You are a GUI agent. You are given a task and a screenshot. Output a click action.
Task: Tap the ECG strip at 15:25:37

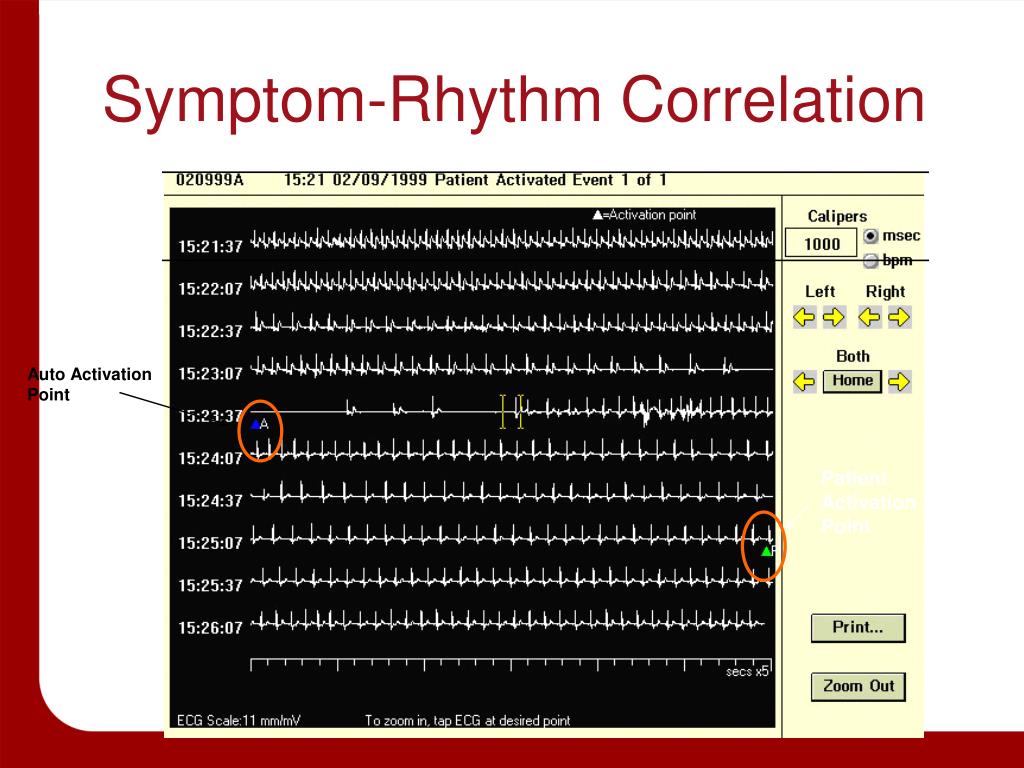pyautogui.click(x=512, y=578)
